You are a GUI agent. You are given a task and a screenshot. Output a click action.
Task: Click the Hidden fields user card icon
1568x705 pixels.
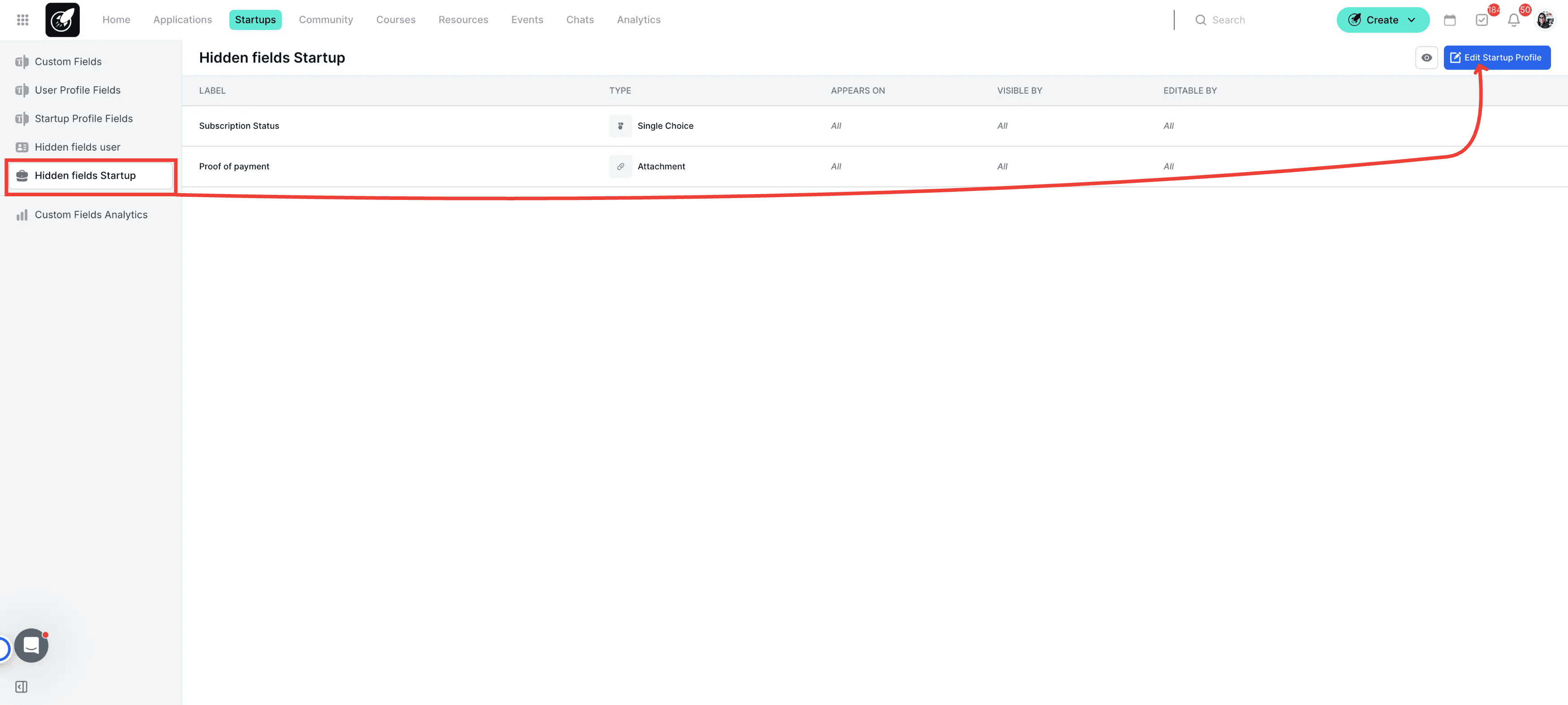[x=22, y=147]
